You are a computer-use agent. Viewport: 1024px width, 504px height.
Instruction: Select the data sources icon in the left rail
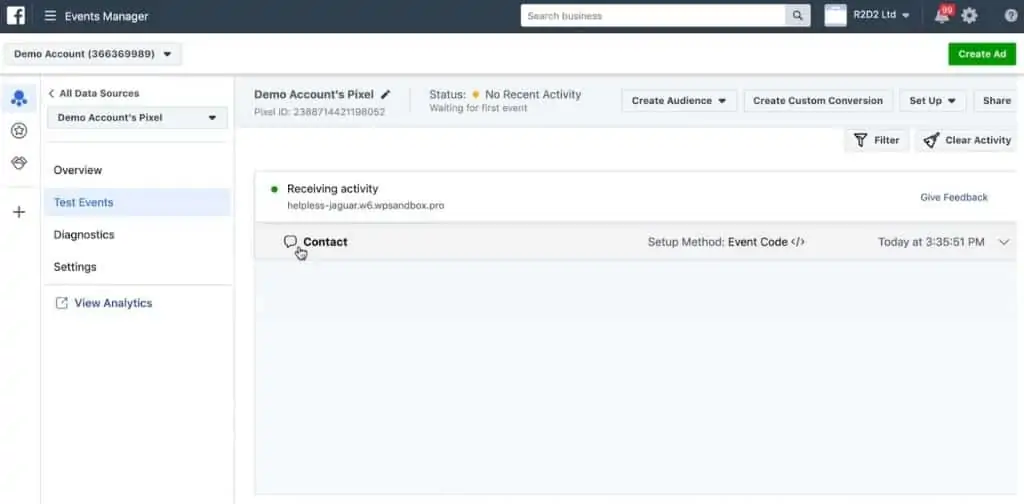click(18, 99)
